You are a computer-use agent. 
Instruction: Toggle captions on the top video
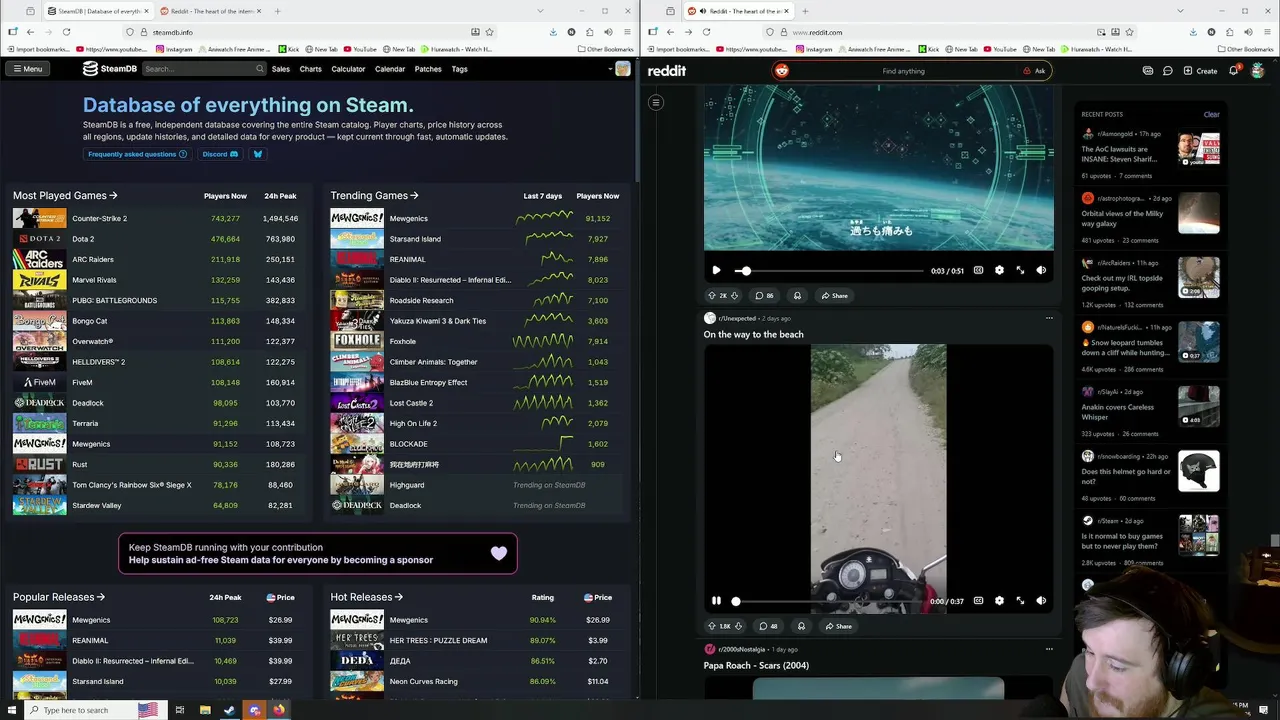pos(978,270)
